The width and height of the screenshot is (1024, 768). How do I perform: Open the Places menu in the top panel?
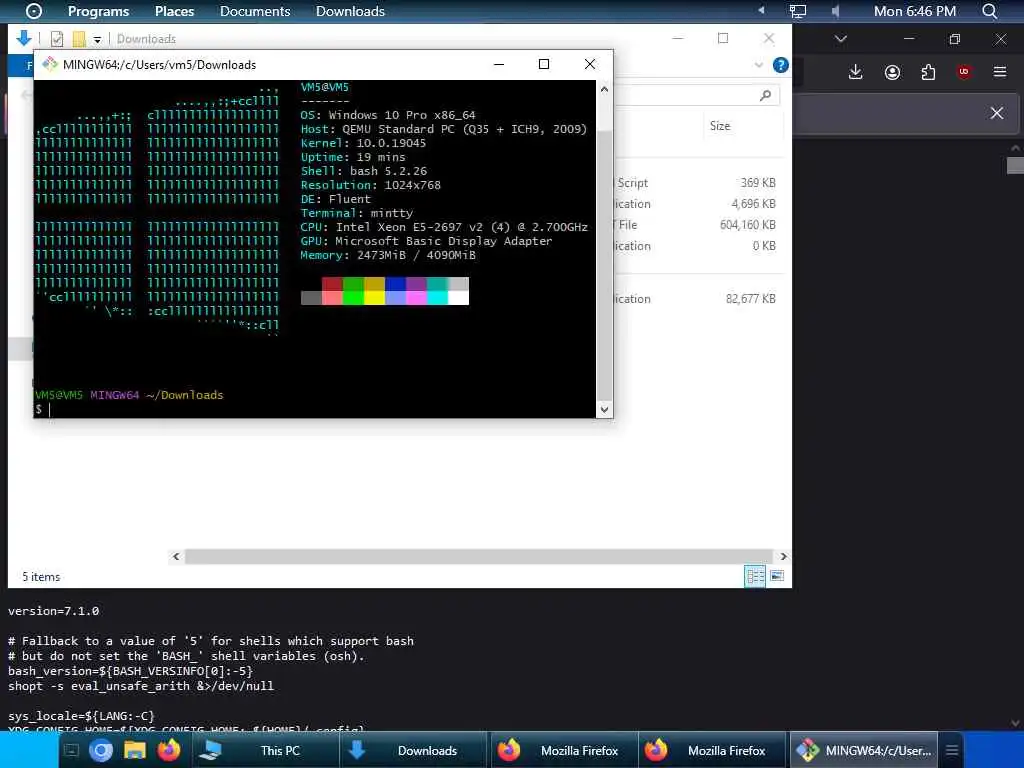[x=174, y=11]
